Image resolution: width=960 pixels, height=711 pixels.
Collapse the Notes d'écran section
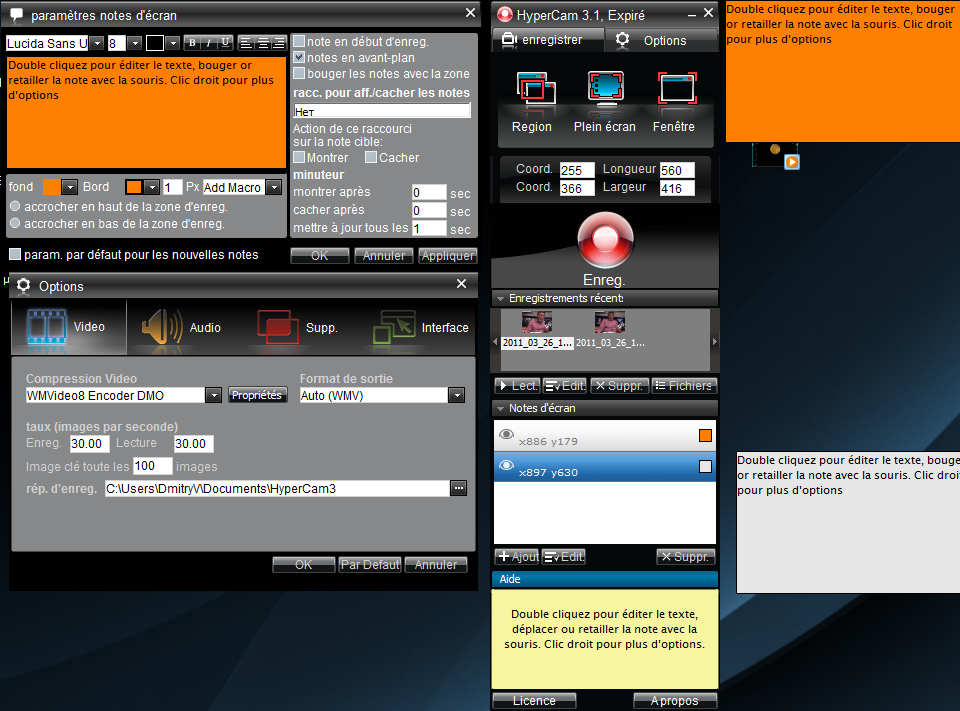tap(500, 408)
